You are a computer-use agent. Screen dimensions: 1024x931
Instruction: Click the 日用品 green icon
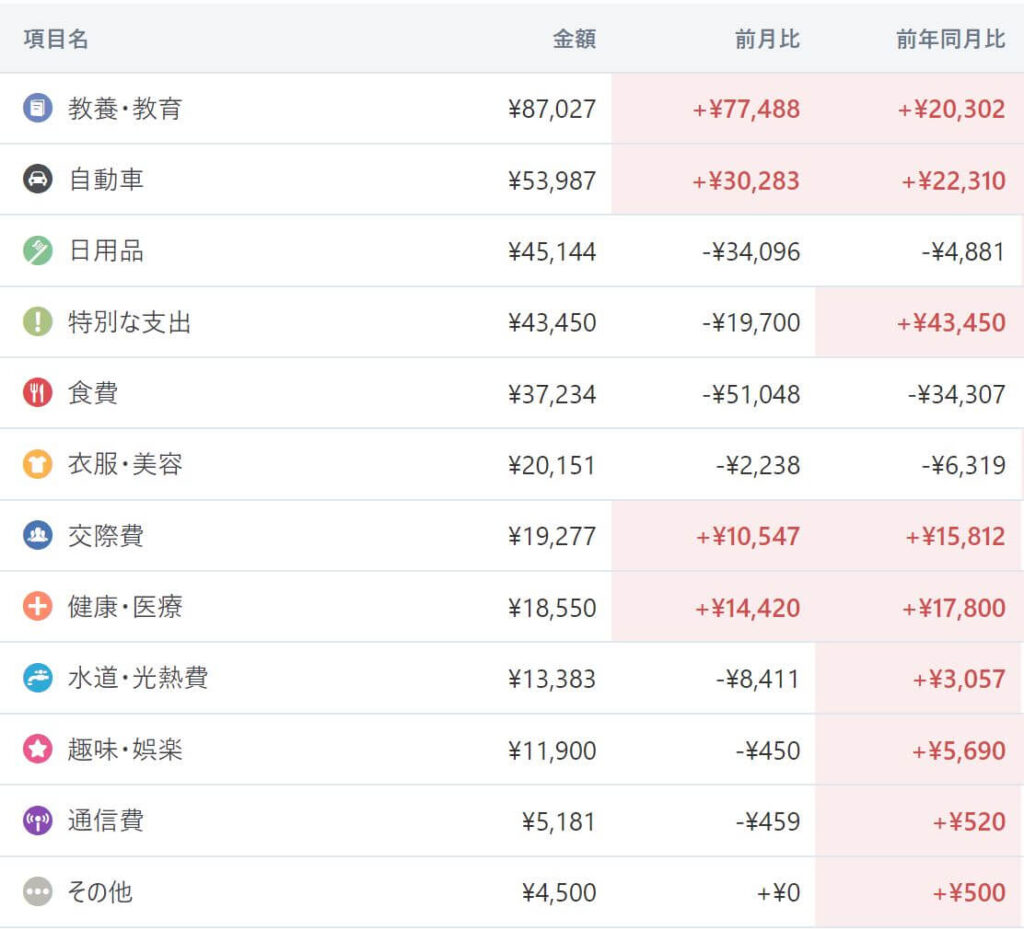(37, 251)
